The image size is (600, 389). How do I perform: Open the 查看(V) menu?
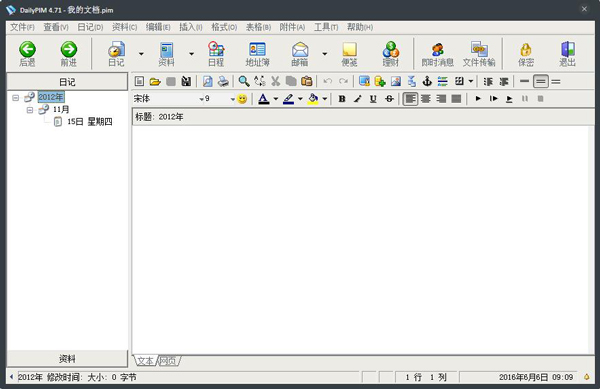pos(55,27)
